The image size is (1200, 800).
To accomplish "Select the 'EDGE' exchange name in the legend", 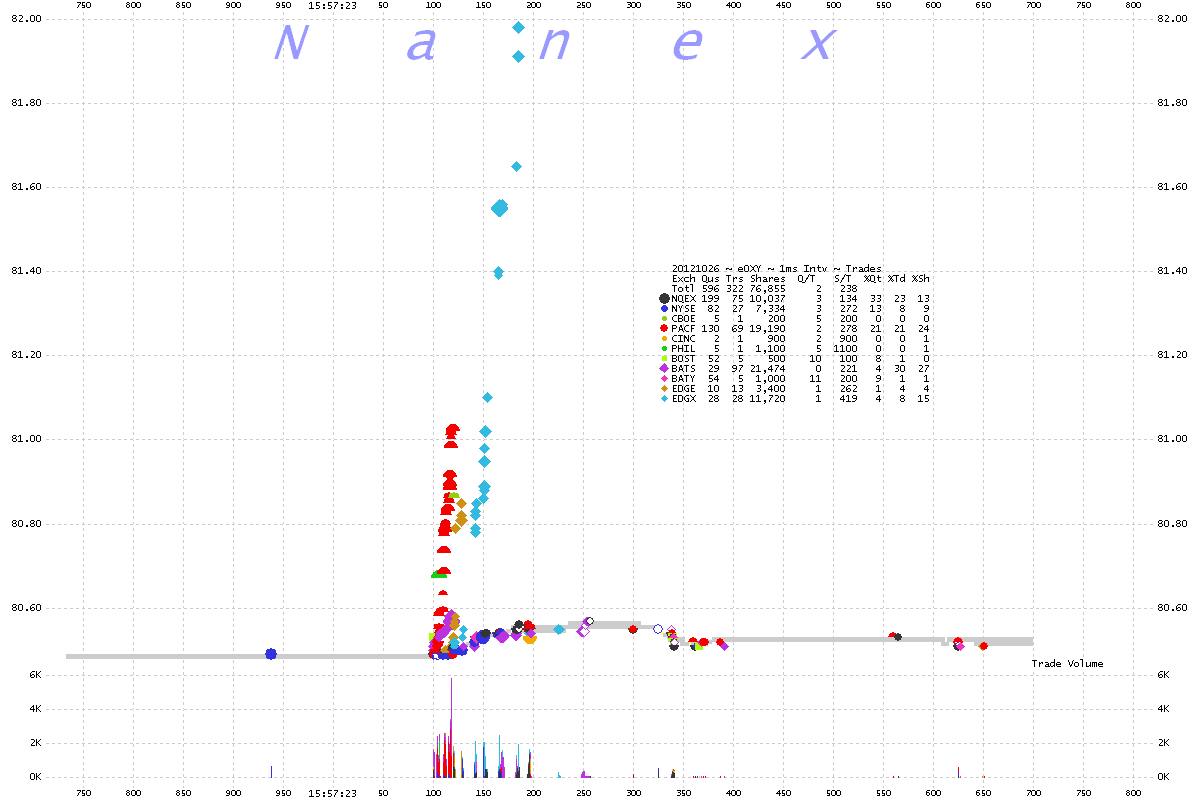I will [x=684, y=388].
